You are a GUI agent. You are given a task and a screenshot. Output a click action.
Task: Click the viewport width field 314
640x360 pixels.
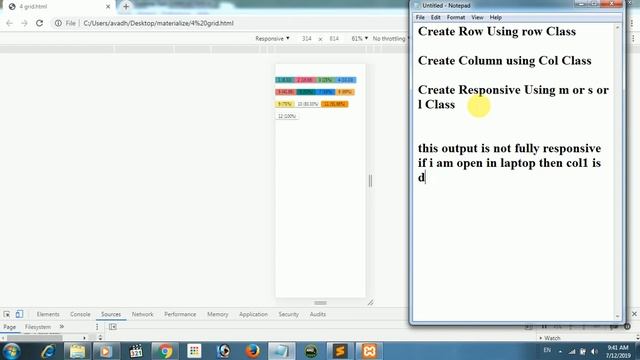[307, 38]
